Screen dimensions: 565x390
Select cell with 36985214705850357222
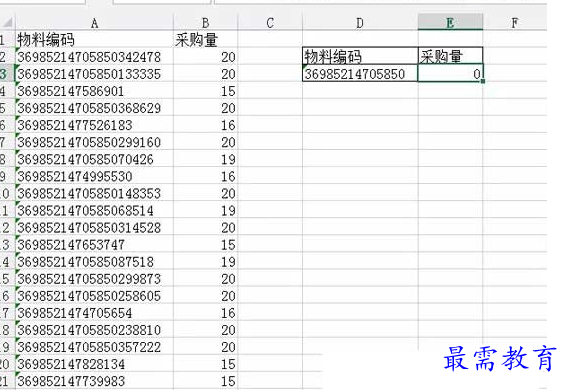pyautogui.click(x=94, y=347)
